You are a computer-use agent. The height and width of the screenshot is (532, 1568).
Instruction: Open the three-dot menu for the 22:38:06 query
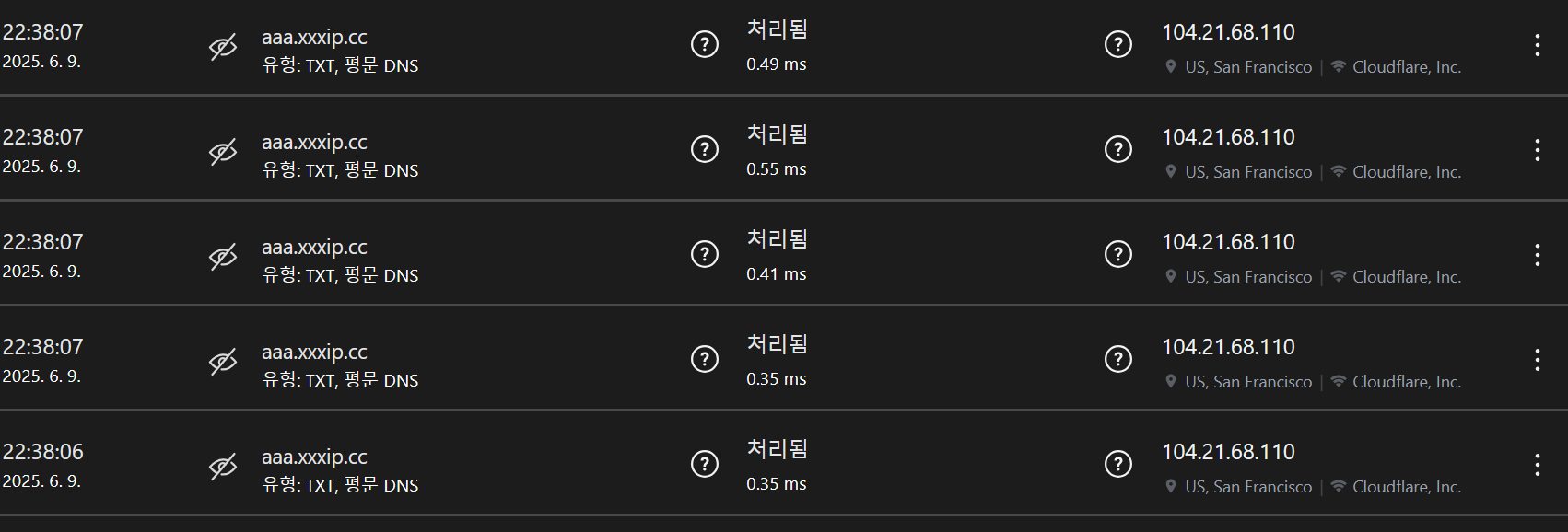coord(1537,465)
